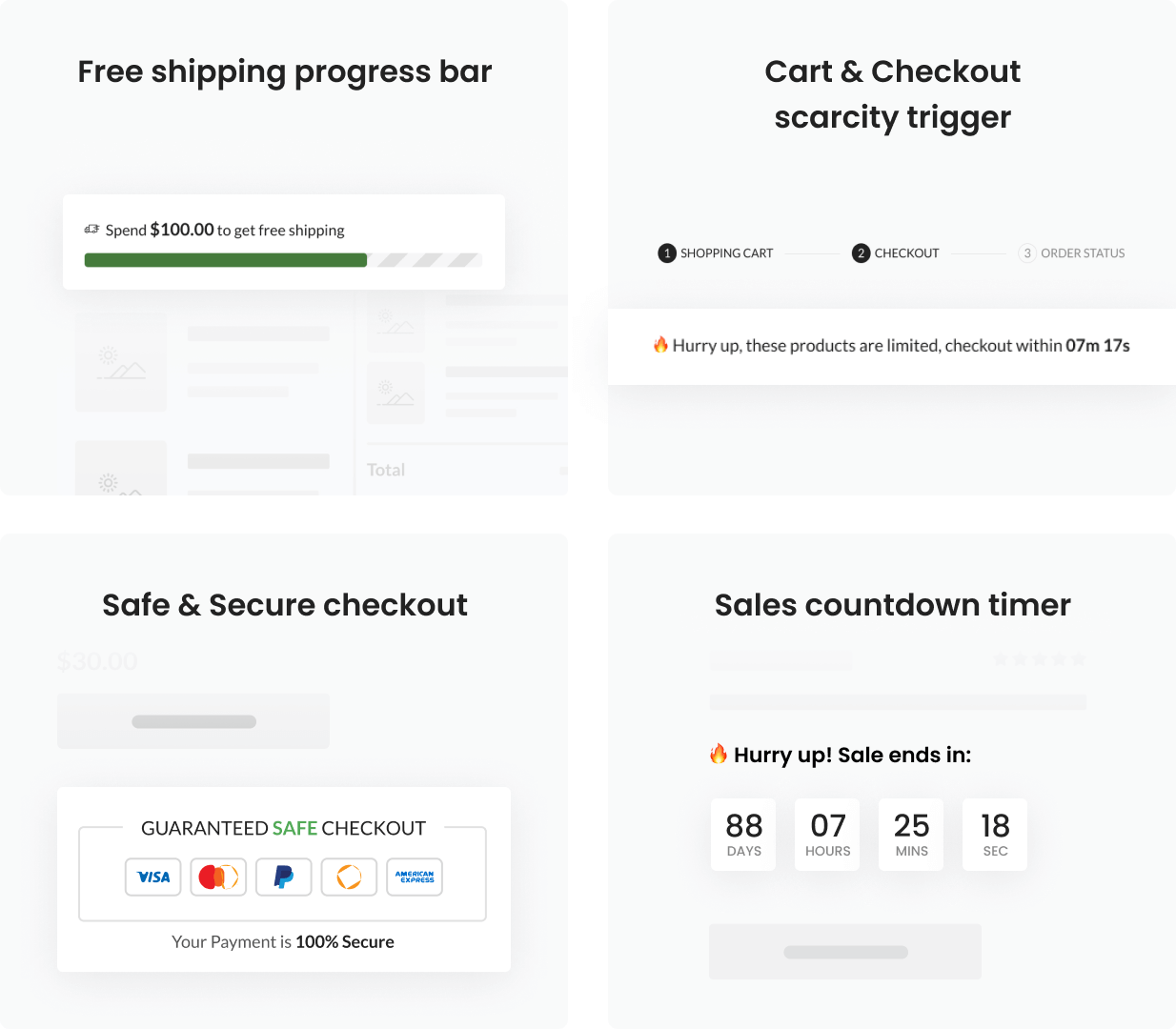Click the orange Discover card icon
Viewport: 1176px width, 1029px height.
tap(349, 877)
